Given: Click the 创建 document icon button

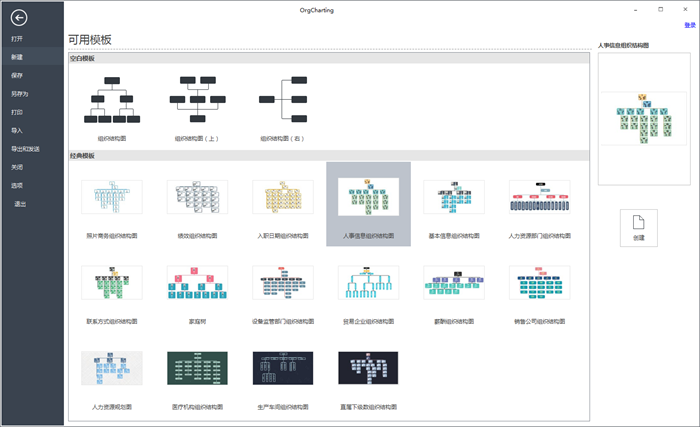Looking at the screenshot, I should 639,227.
